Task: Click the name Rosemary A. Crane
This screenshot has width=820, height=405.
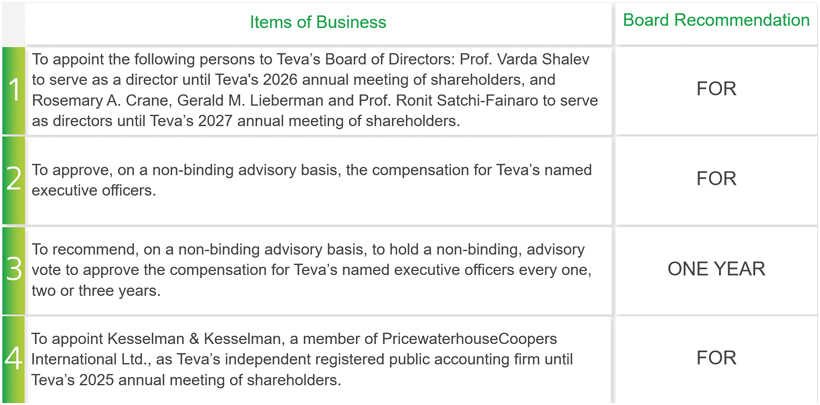Action: [x=95, y=100]
